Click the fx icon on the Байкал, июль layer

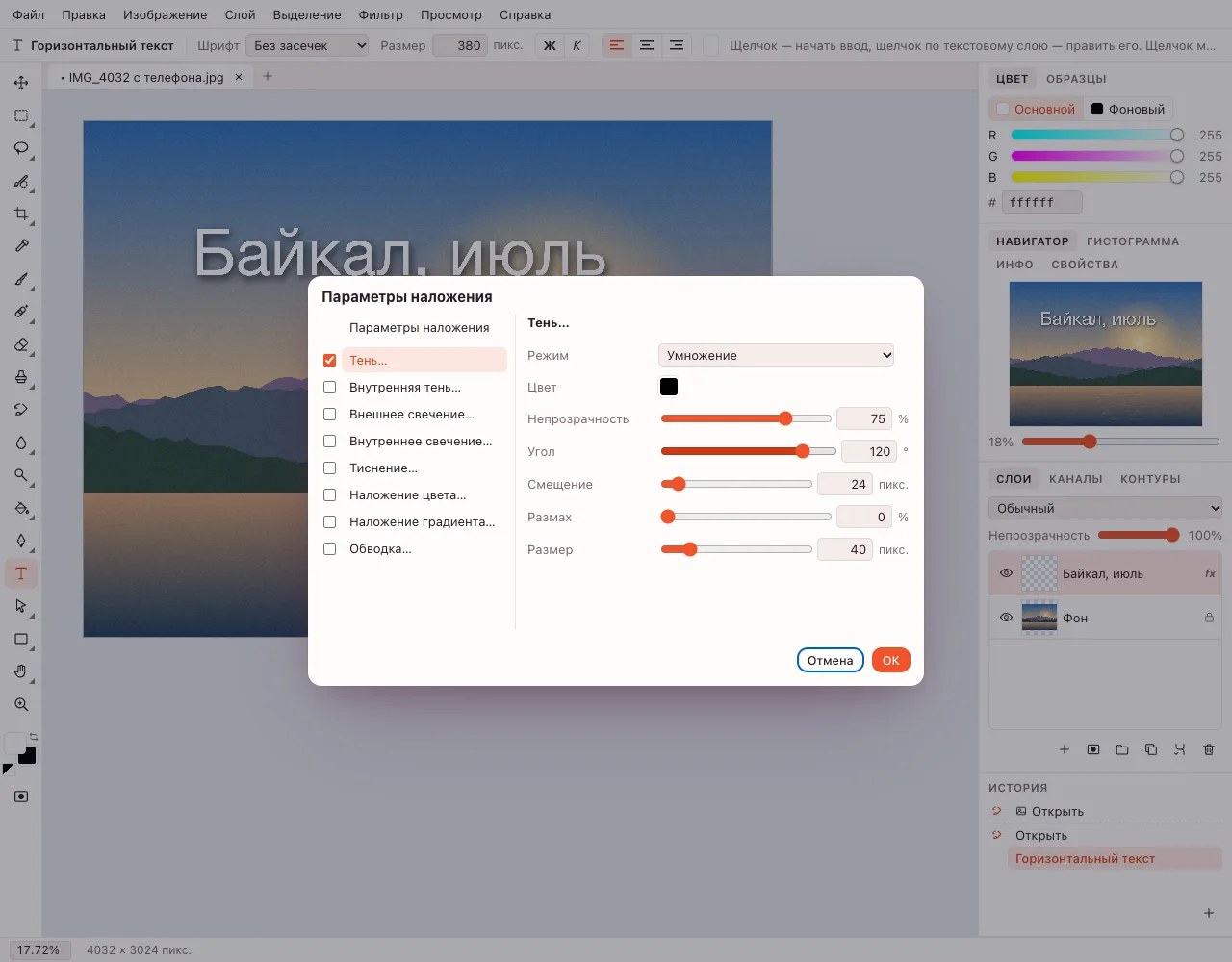[x=1210, y=573]
